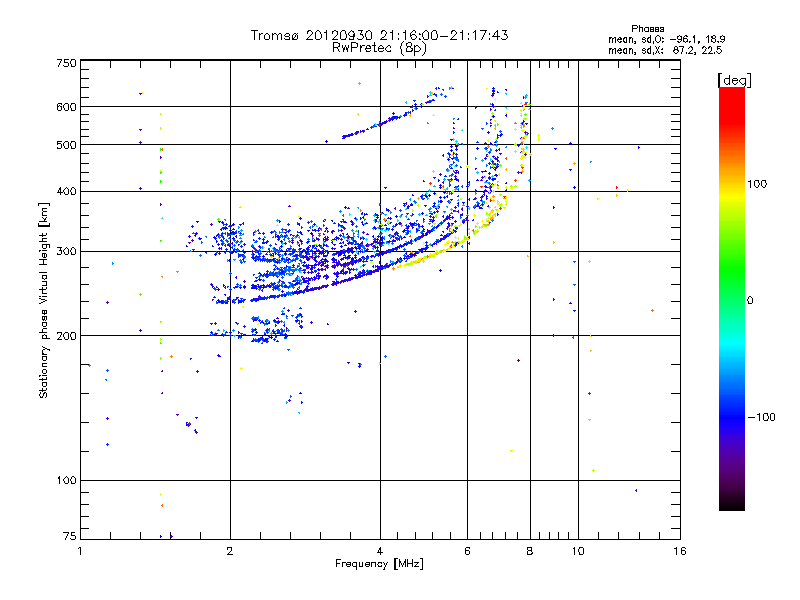800x600 pixels.
Task: Click the y-axis tick label '750'
Action: pos(67,63)
